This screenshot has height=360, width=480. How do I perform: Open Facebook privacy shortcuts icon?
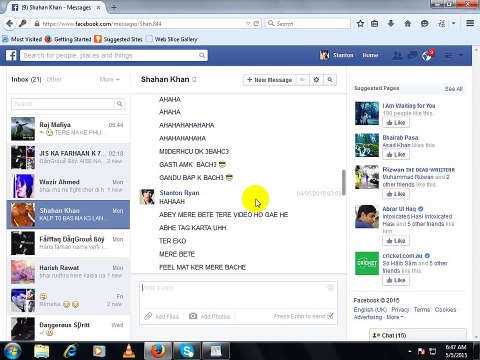(449, 55)
